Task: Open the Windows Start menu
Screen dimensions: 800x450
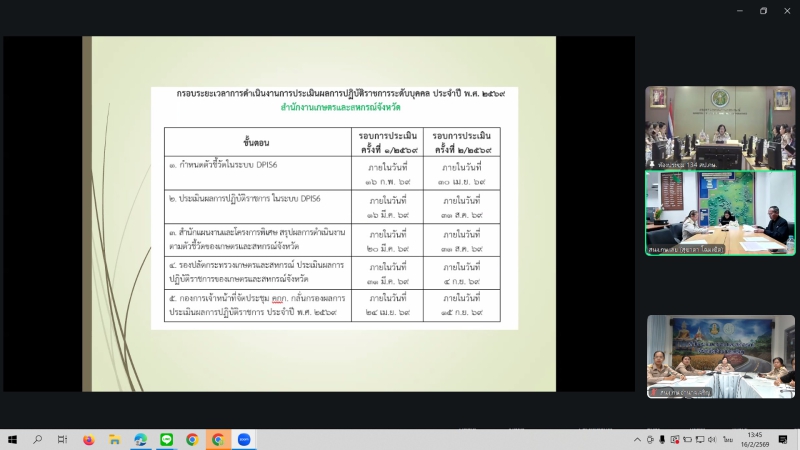Action: coord(12,439)
